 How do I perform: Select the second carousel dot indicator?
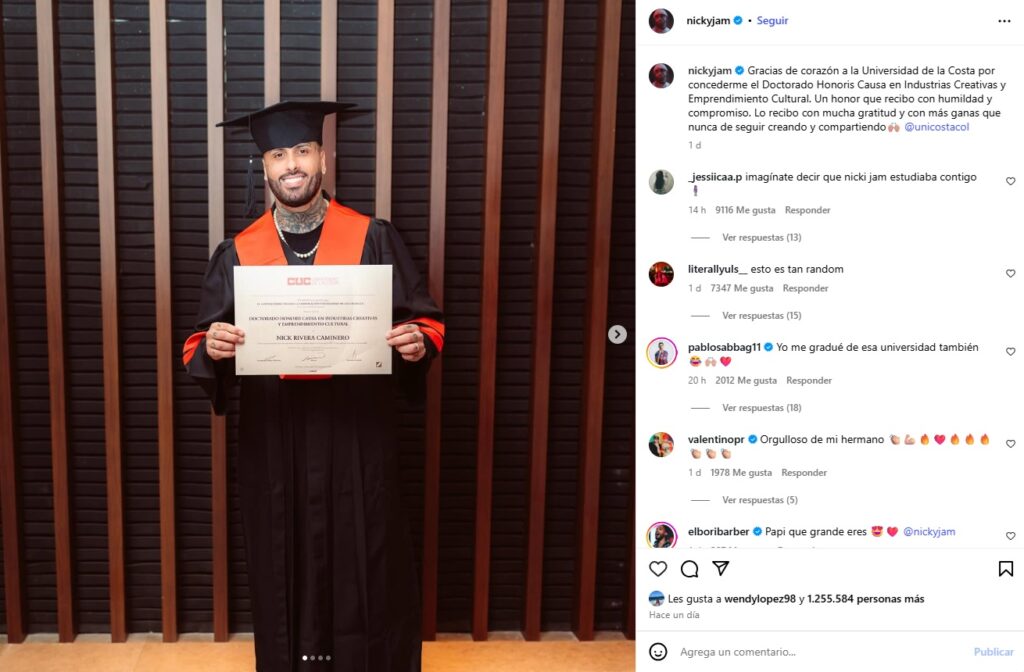point(313,658)
